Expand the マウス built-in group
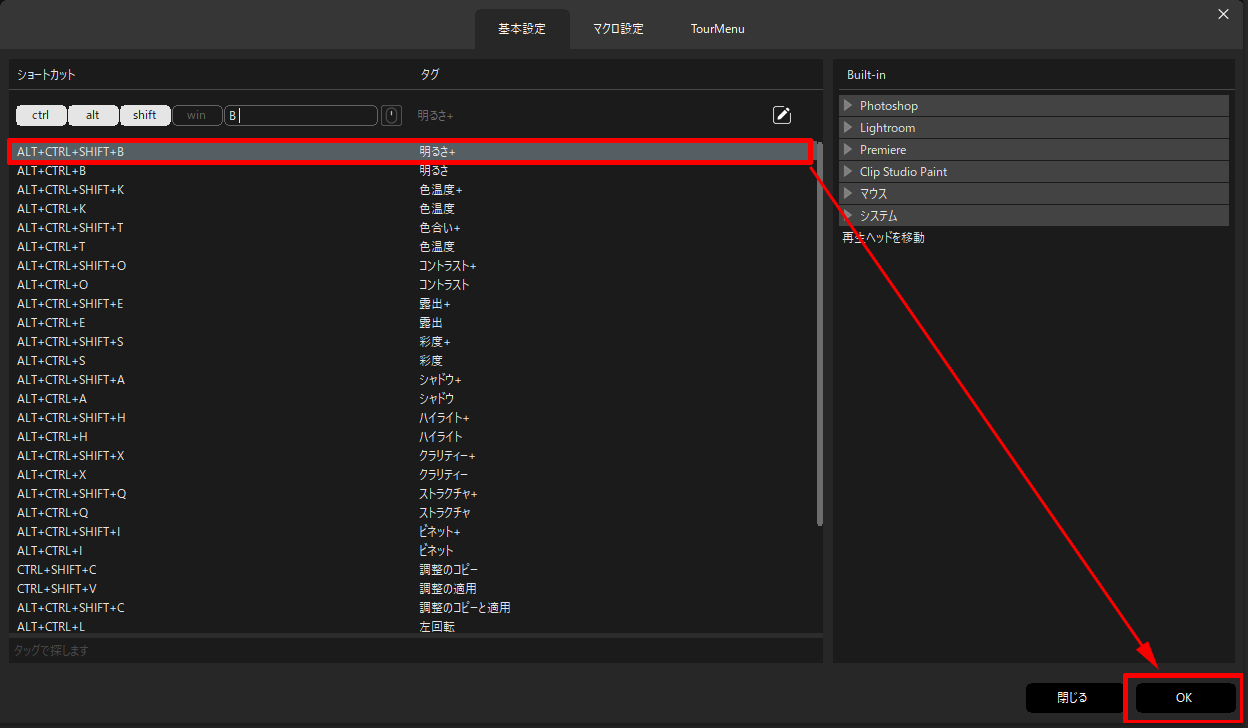The image size is (1248, 728). pyautogui.click(x=849, y=194)
